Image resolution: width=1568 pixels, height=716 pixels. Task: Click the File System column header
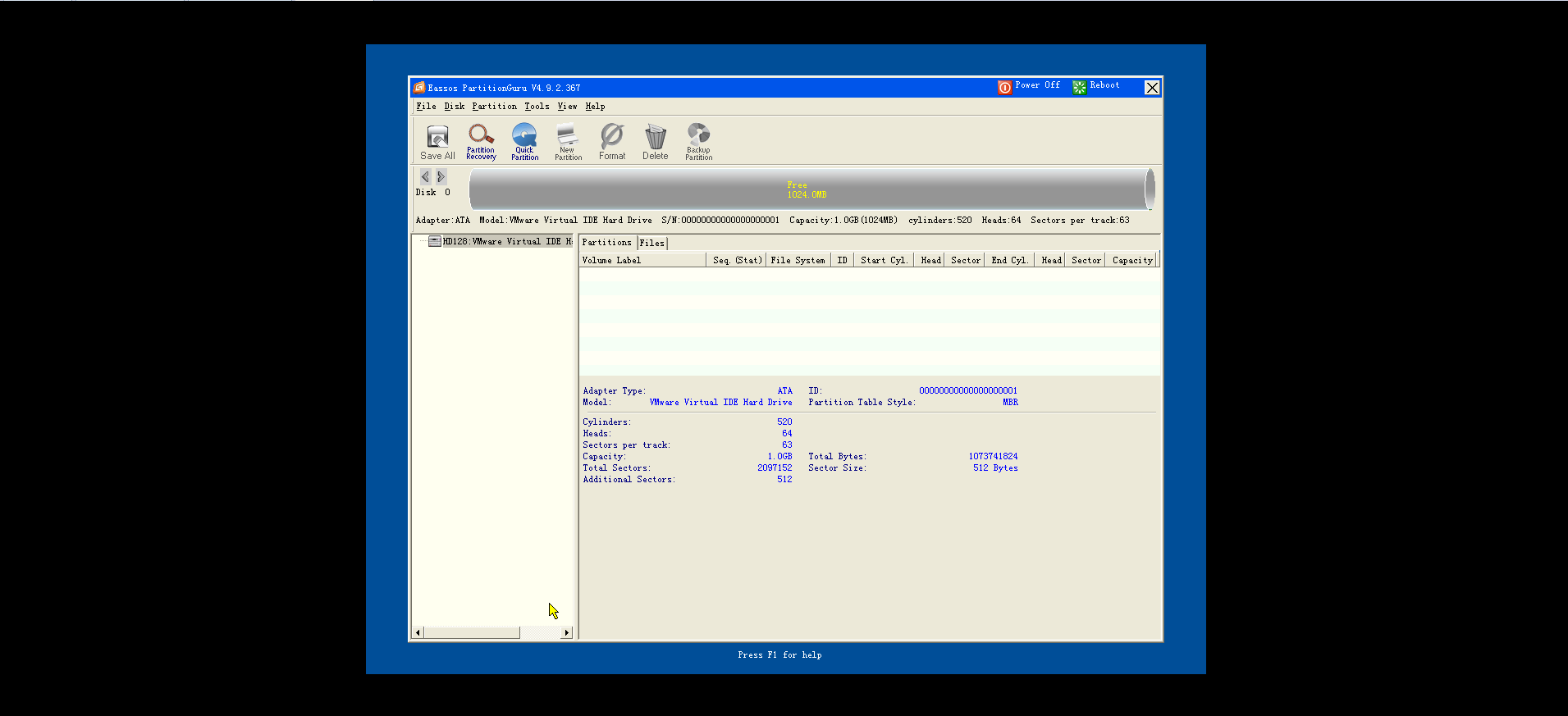(x=798, y=260)
